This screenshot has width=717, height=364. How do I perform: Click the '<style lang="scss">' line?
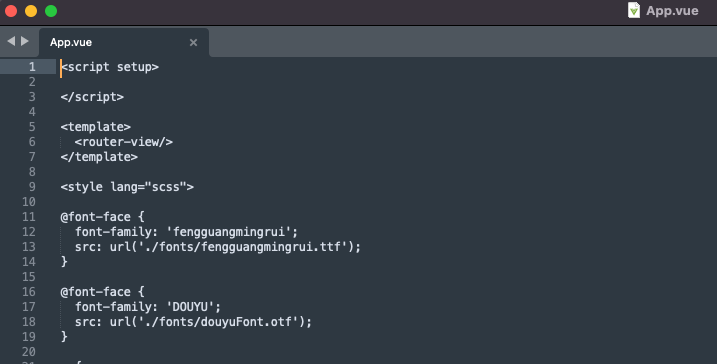pos(127,187)
